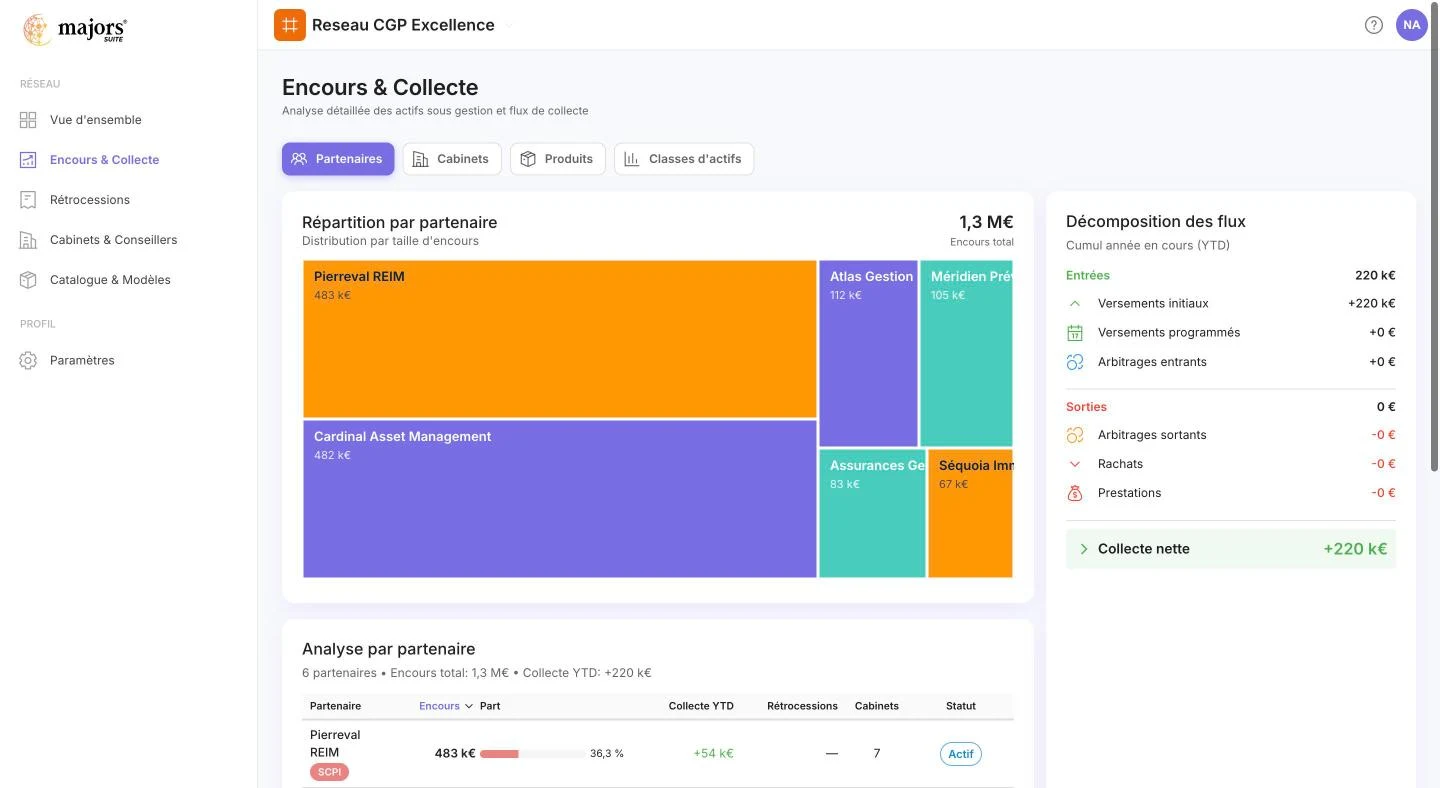
Task: Click the Vue d'ensemble grid icon
Action: point(28,120)
